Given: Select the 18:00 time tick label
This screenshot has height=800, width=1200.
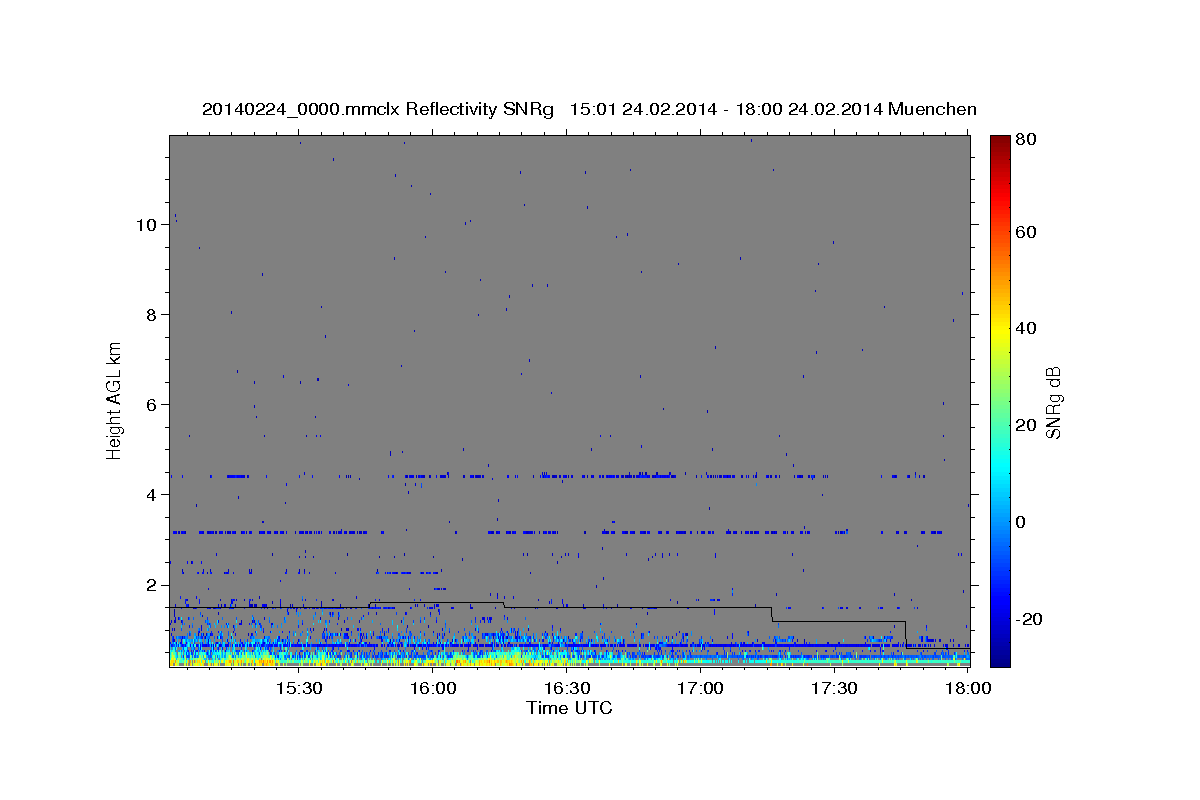Looking at the screenshot, I should point(968,689).
